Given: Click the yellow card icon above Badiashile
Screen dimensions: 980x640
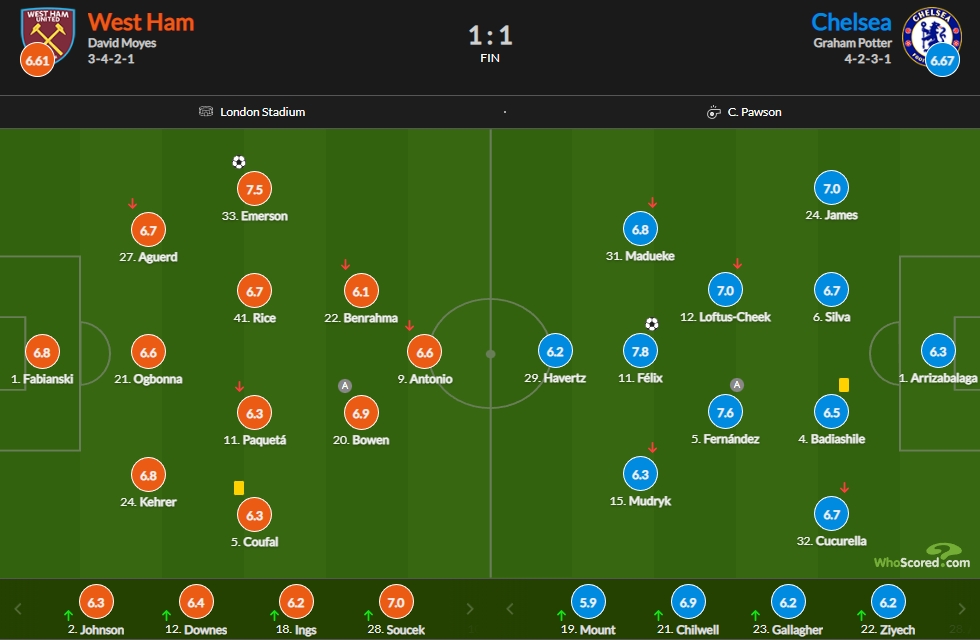Looking at the screenshot, I should point(844,385).
